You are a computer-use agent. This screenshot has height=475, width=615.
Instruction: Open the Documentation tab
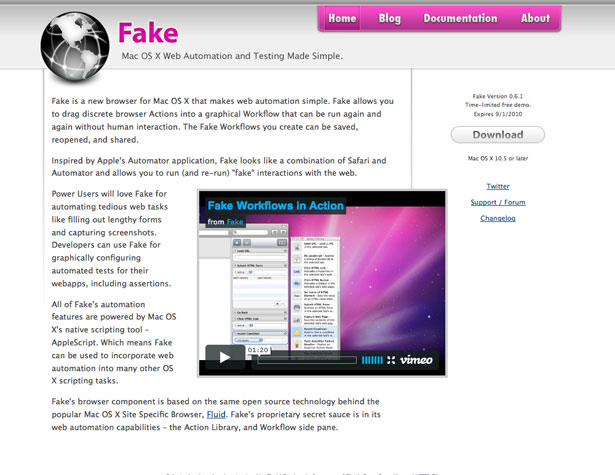click(460, 18)
